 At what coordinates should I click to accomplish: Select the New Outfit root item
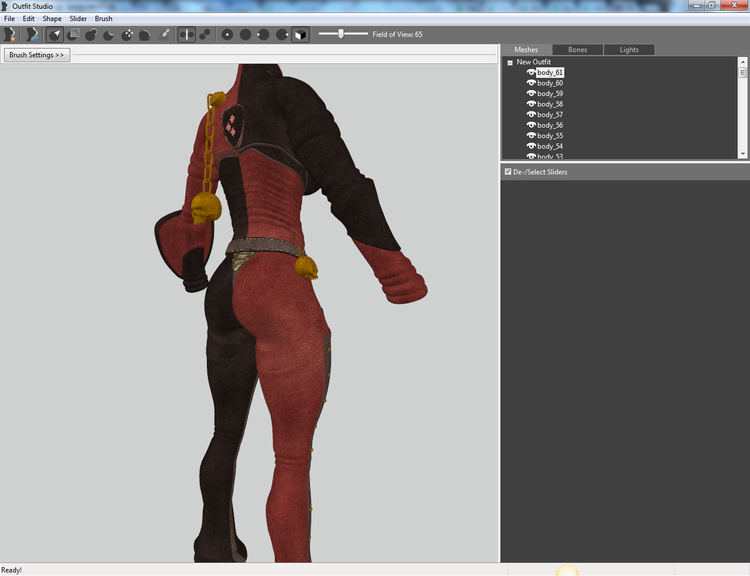point(533,62)
